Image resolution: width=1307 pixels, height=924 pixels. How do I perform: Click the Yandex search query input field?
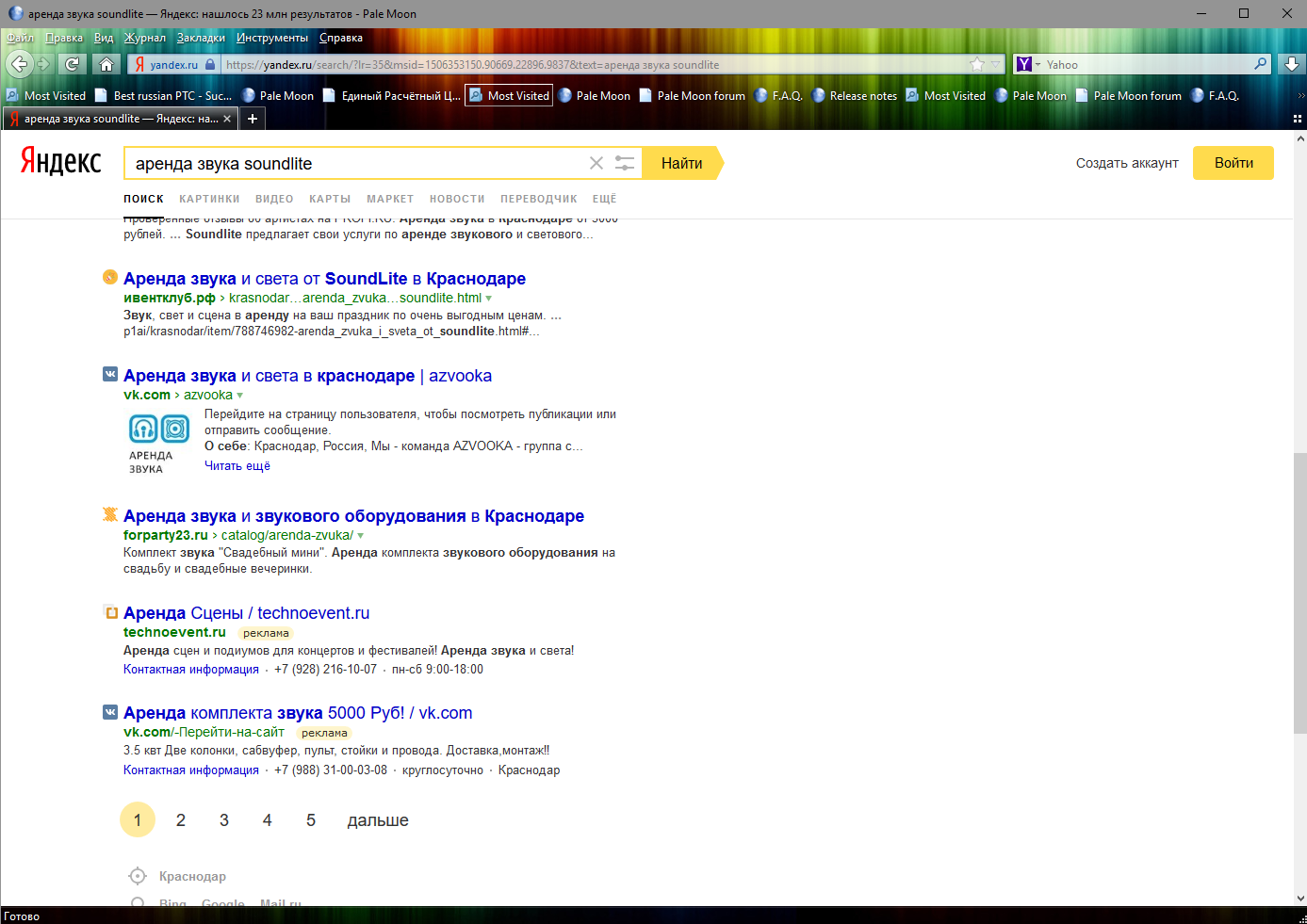click(x=358, y=163)
